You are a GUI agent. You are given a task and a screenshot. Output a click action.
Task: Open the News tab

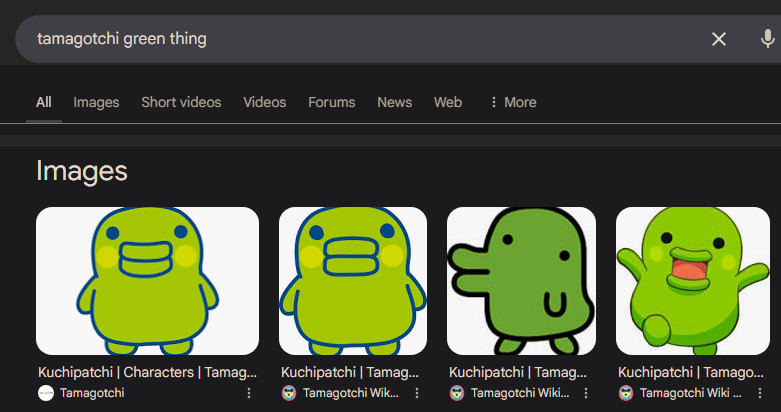[394, 102]
